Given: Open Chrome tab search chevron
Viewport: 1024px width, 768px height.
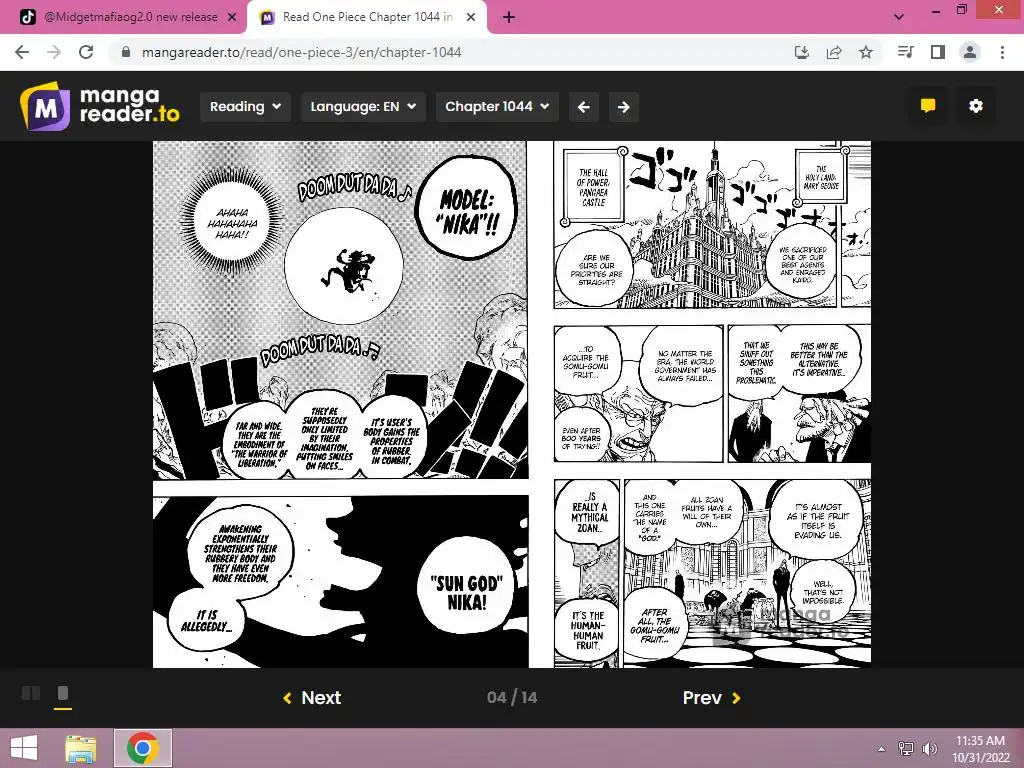Looking at the screenshot, I should 899,17.
